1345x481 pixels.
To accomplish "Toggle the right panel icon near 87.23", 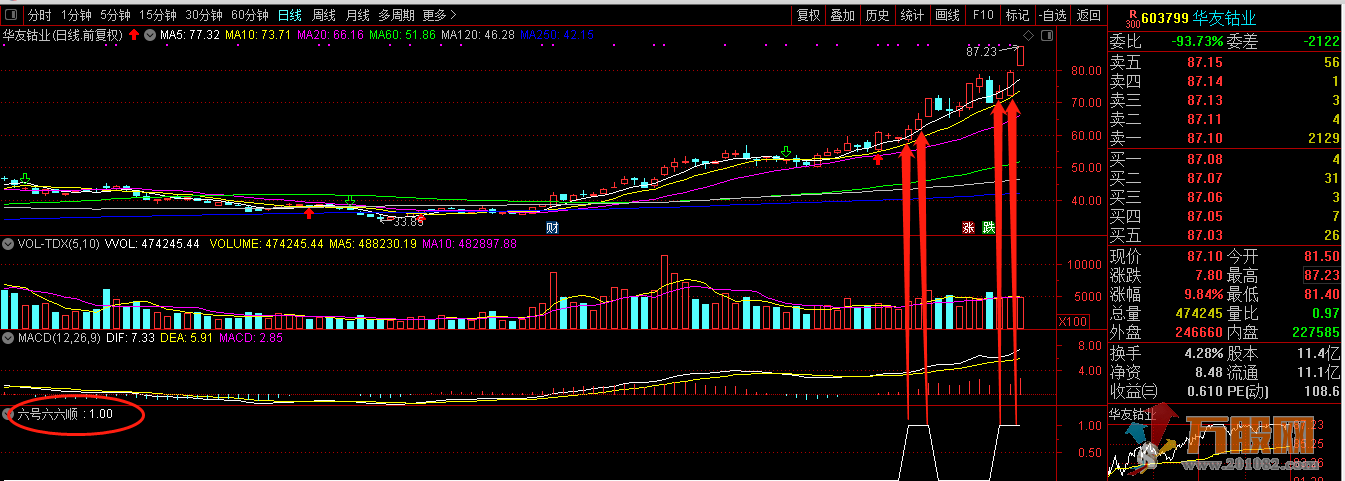I will point(1046,35).
